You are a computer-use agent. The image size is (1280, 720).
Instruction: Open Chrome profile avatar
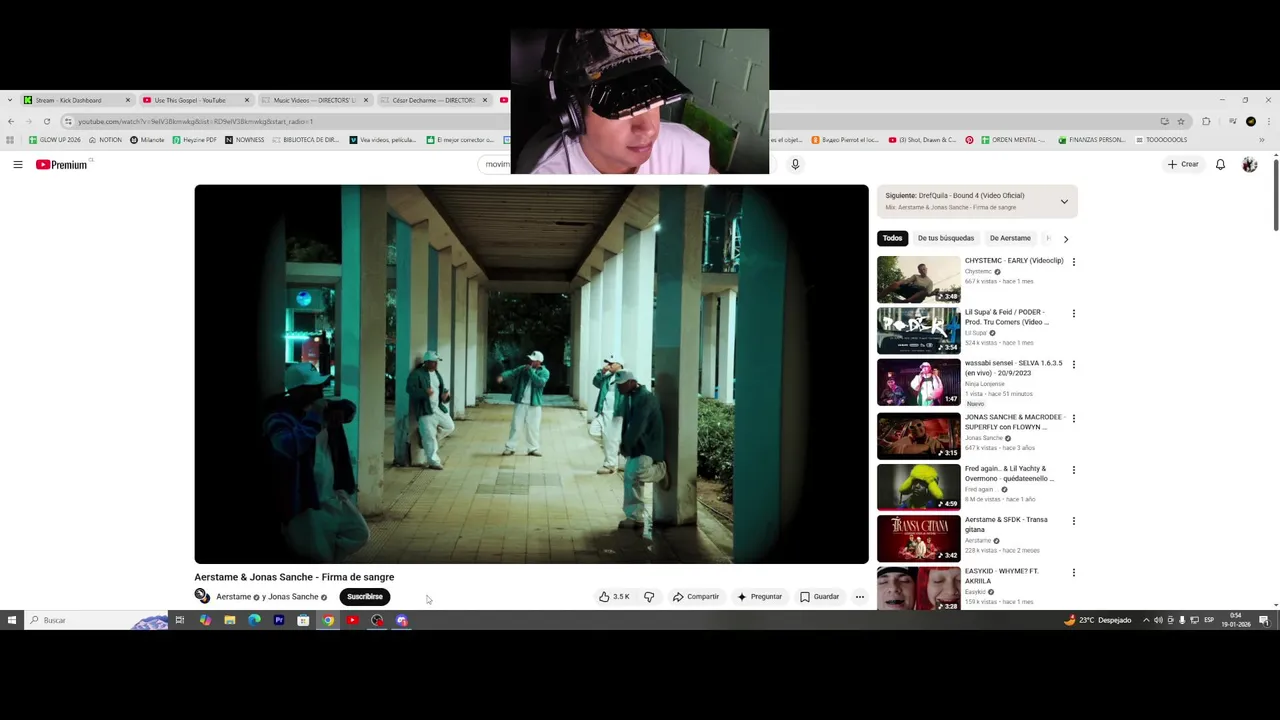[x=1251, y=121]
